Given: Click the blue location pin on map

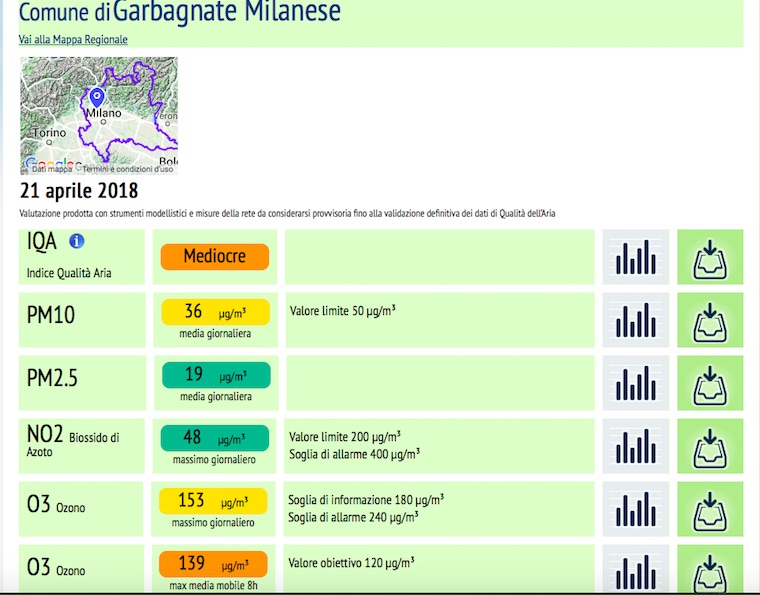Looking at the screenshot, I should (97, 97).
